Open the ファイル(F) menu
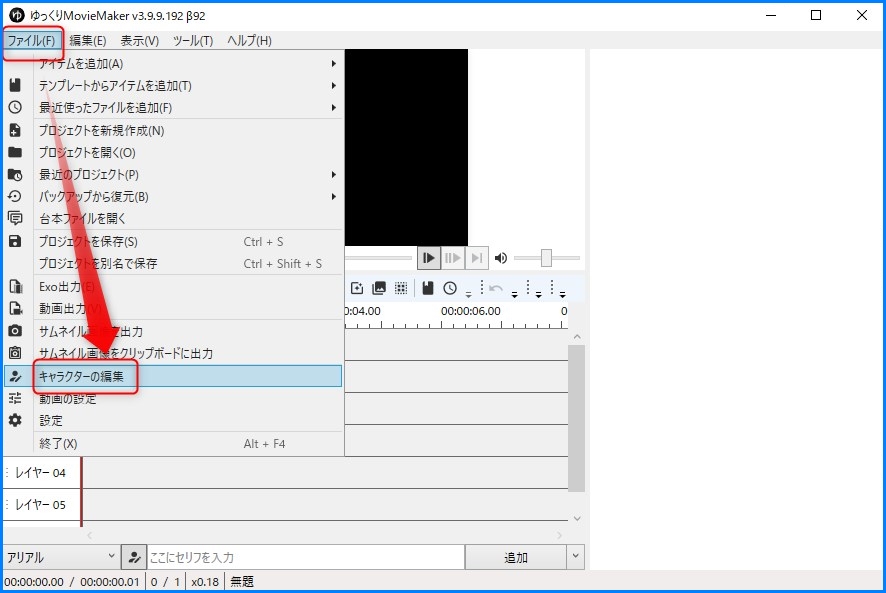 coord(32,41)
